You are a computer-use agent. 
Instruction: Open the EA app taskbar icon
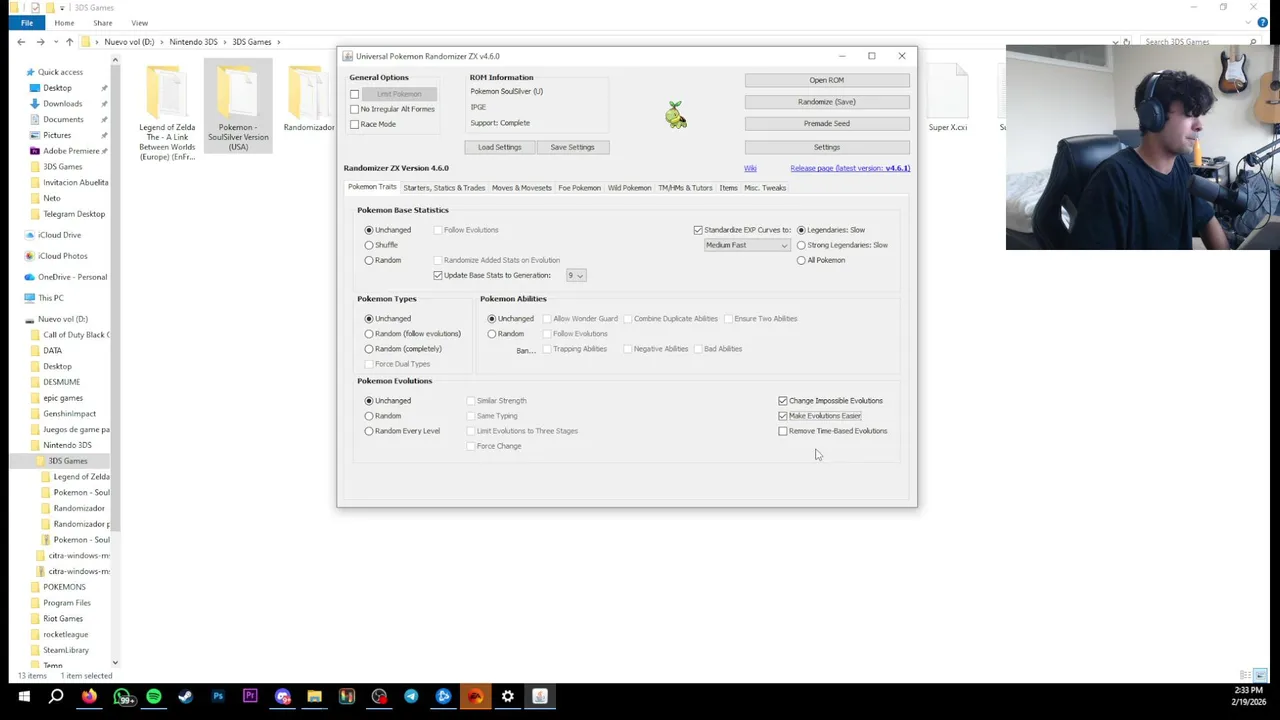(x=475, y=696)
